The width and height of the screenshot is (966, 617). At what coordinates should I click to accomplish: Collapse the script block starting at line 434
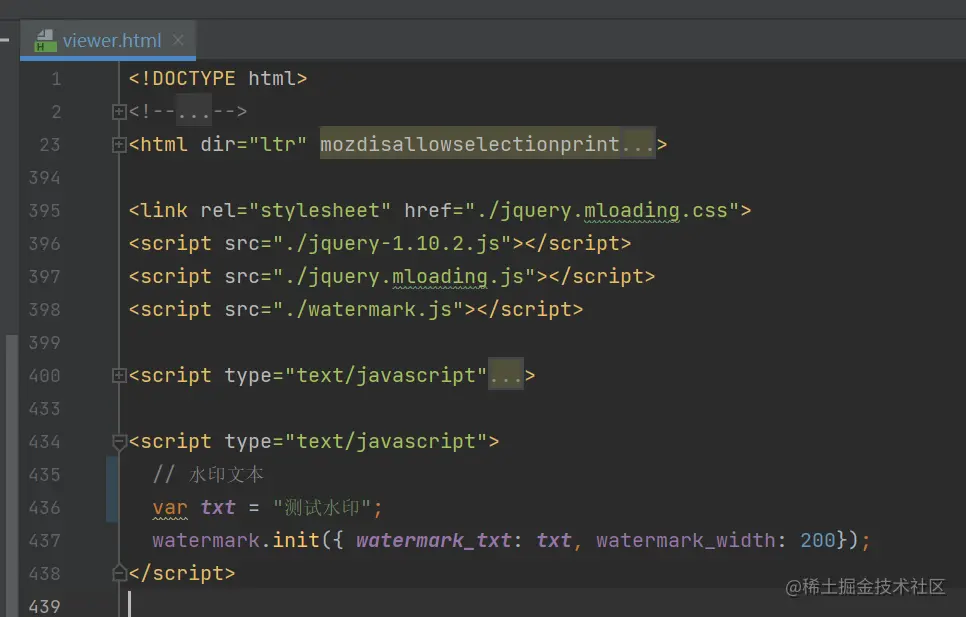[119, 442]
